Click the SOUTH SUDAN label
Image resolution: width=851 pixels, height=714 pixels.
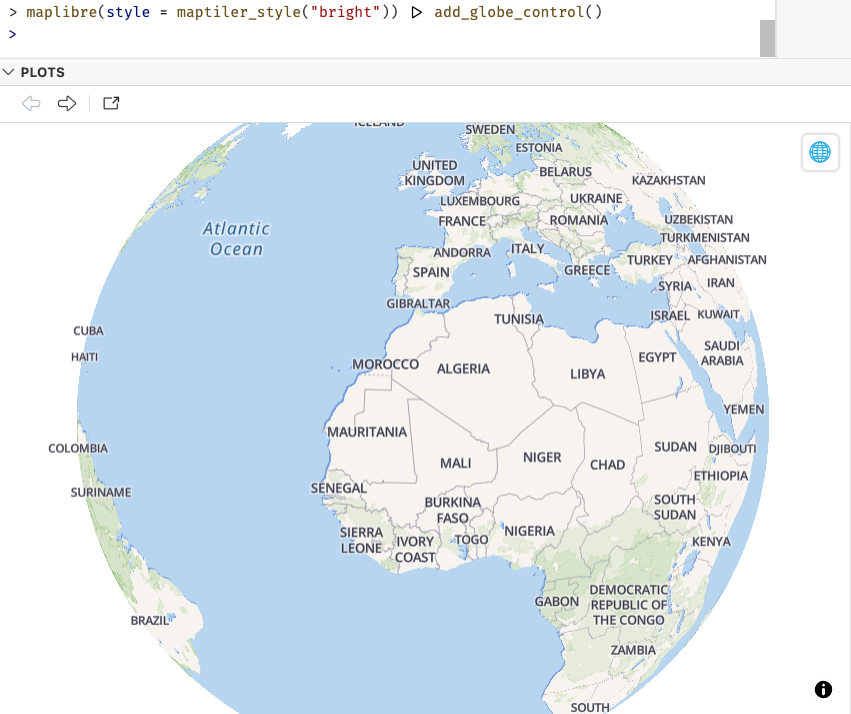(x=675, y=507)
